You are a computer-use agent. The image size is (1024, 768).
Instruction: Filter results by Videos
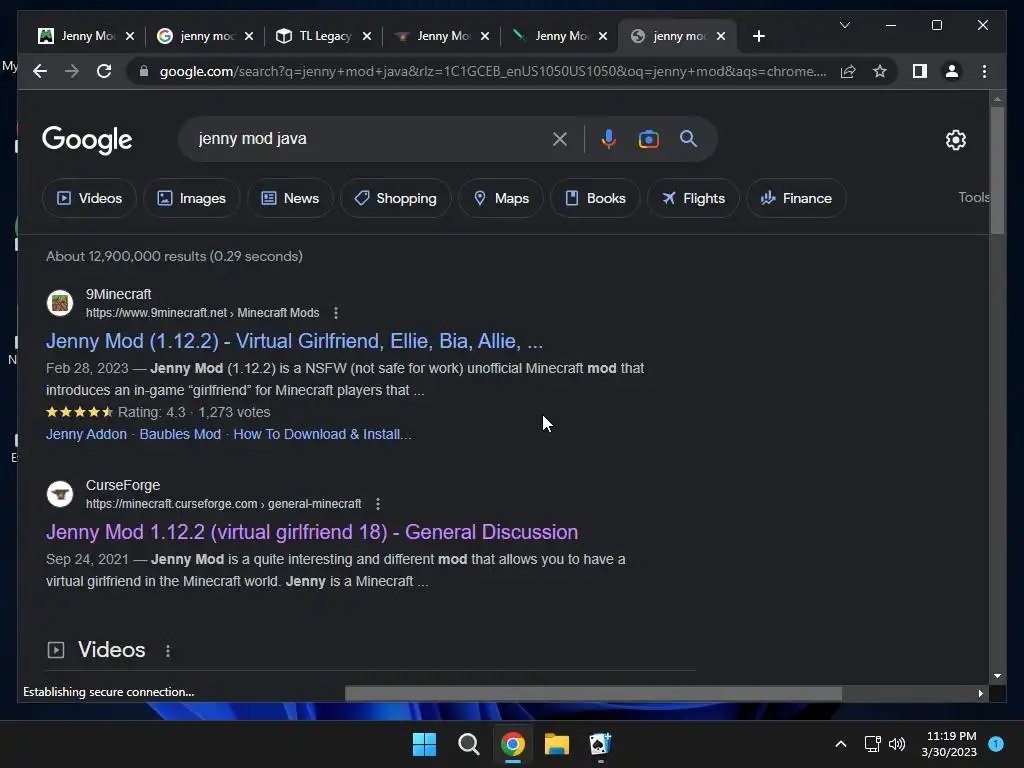89,199
